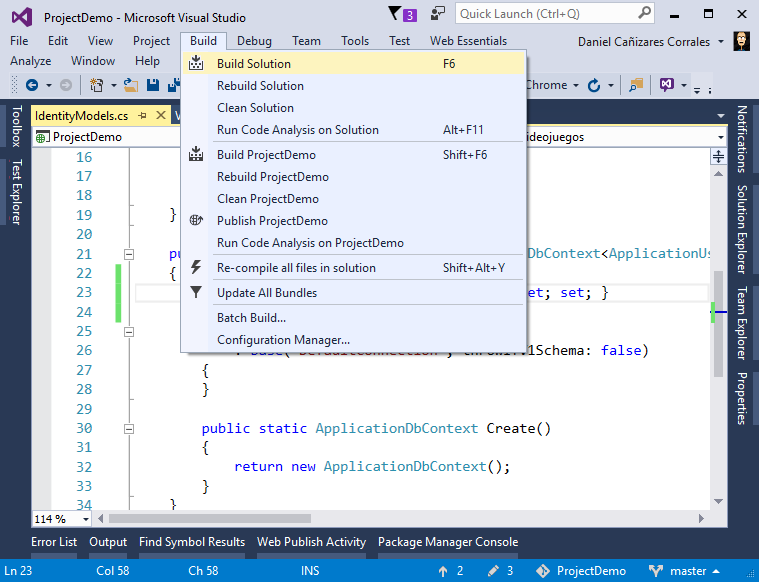Open the Package Manager Console tab
Viewport: 759px width, 582px height.
[x=448, y=542]
